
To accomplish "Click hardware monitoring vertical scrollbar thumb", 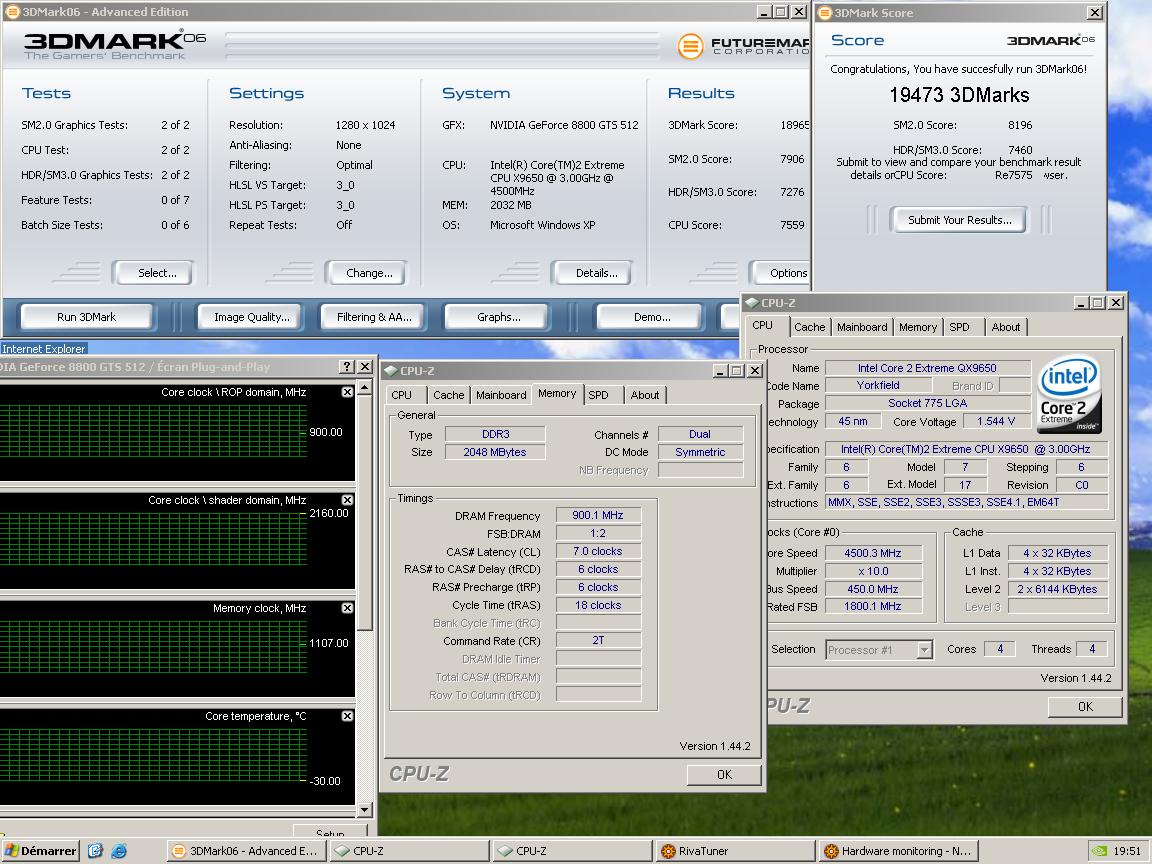I will (364, 513).
